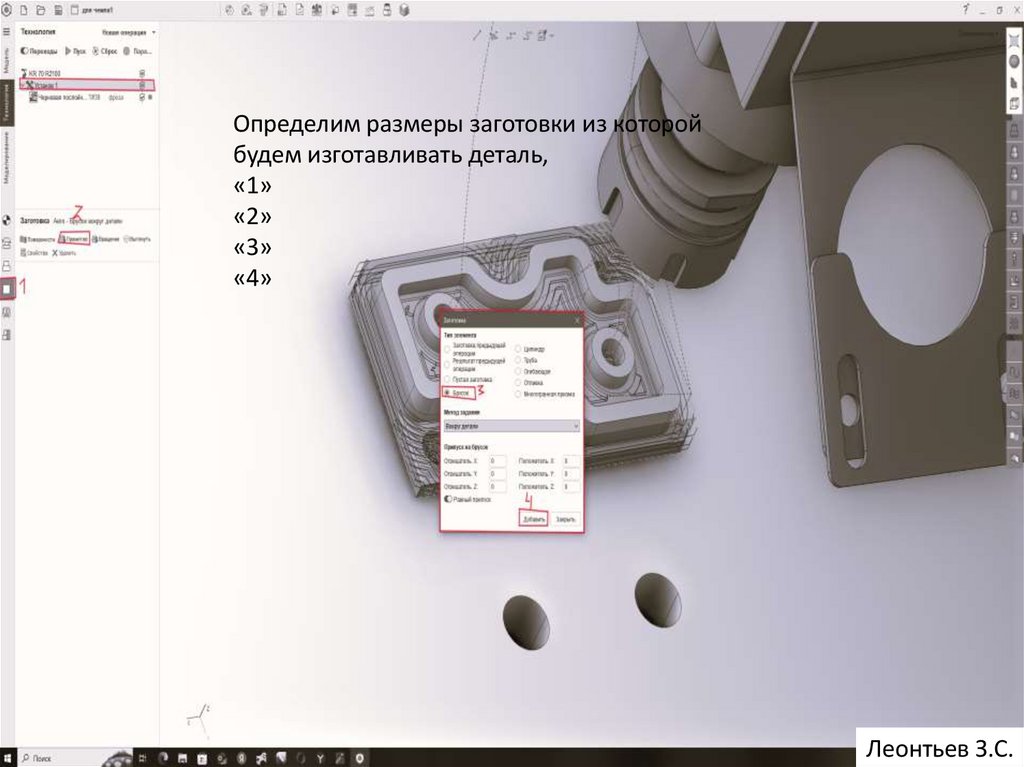Open the Новая операция dropdown
The image size is (1024, 767).
coord(129,32)
